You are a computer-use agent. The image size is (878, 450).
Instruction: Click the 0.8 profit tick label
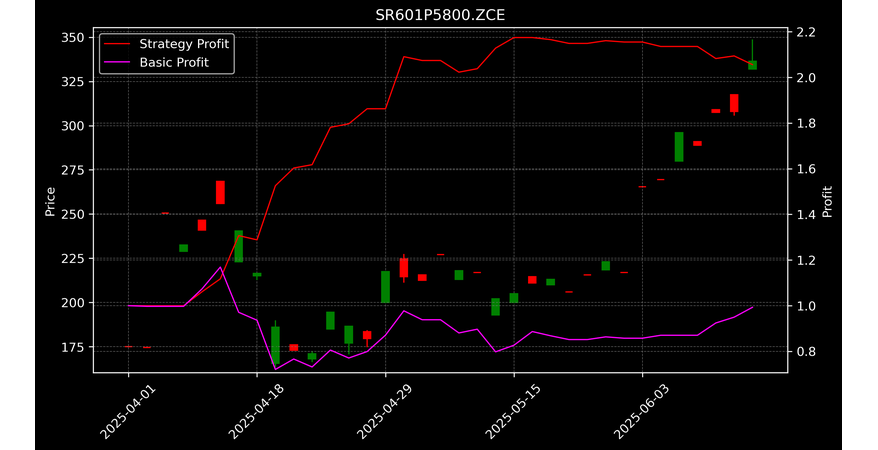(x=804, y=352)
